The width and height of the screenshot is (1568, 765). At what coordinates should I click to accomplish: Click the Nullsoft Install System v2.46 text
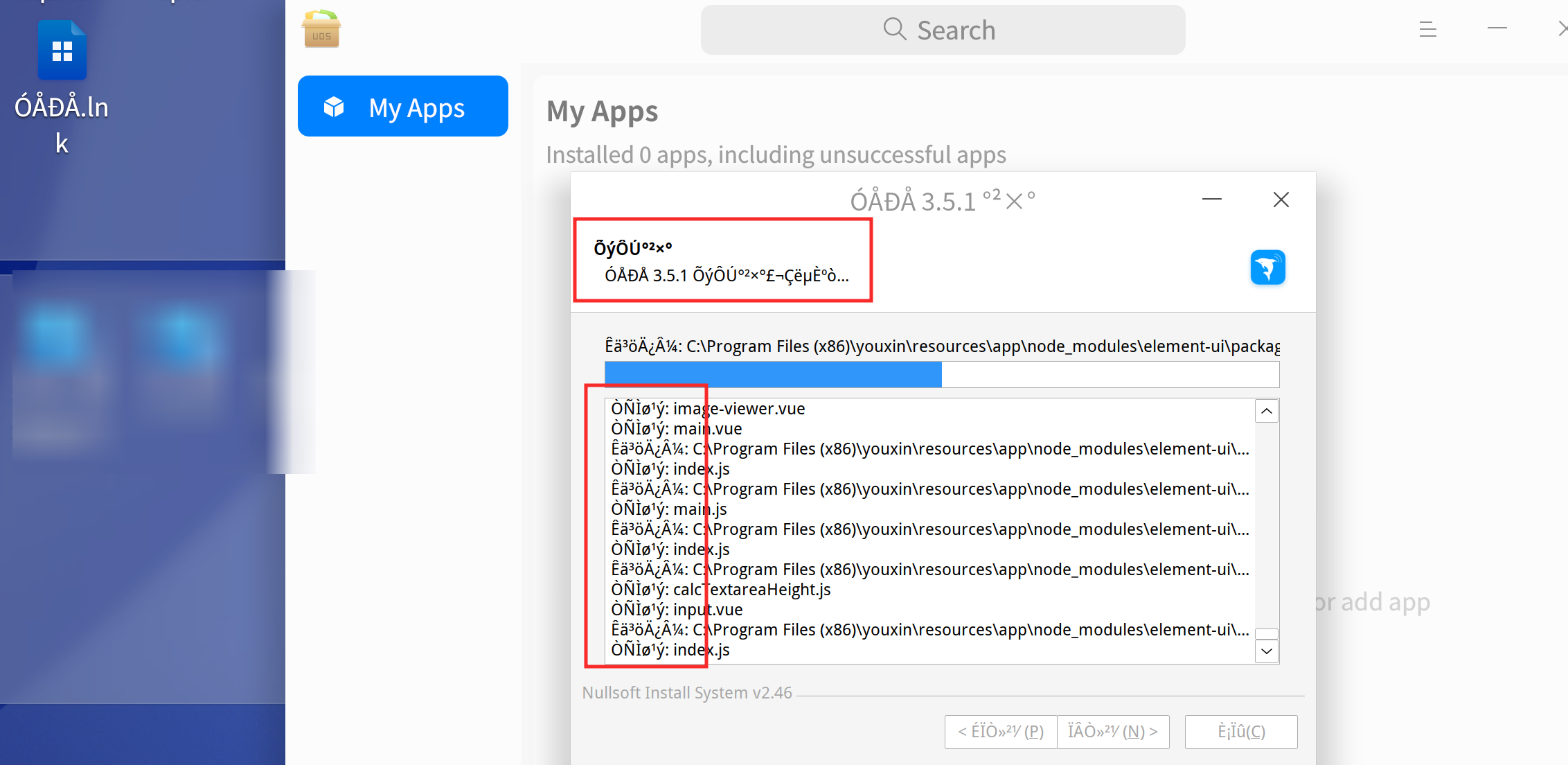[x=687, y=693]
